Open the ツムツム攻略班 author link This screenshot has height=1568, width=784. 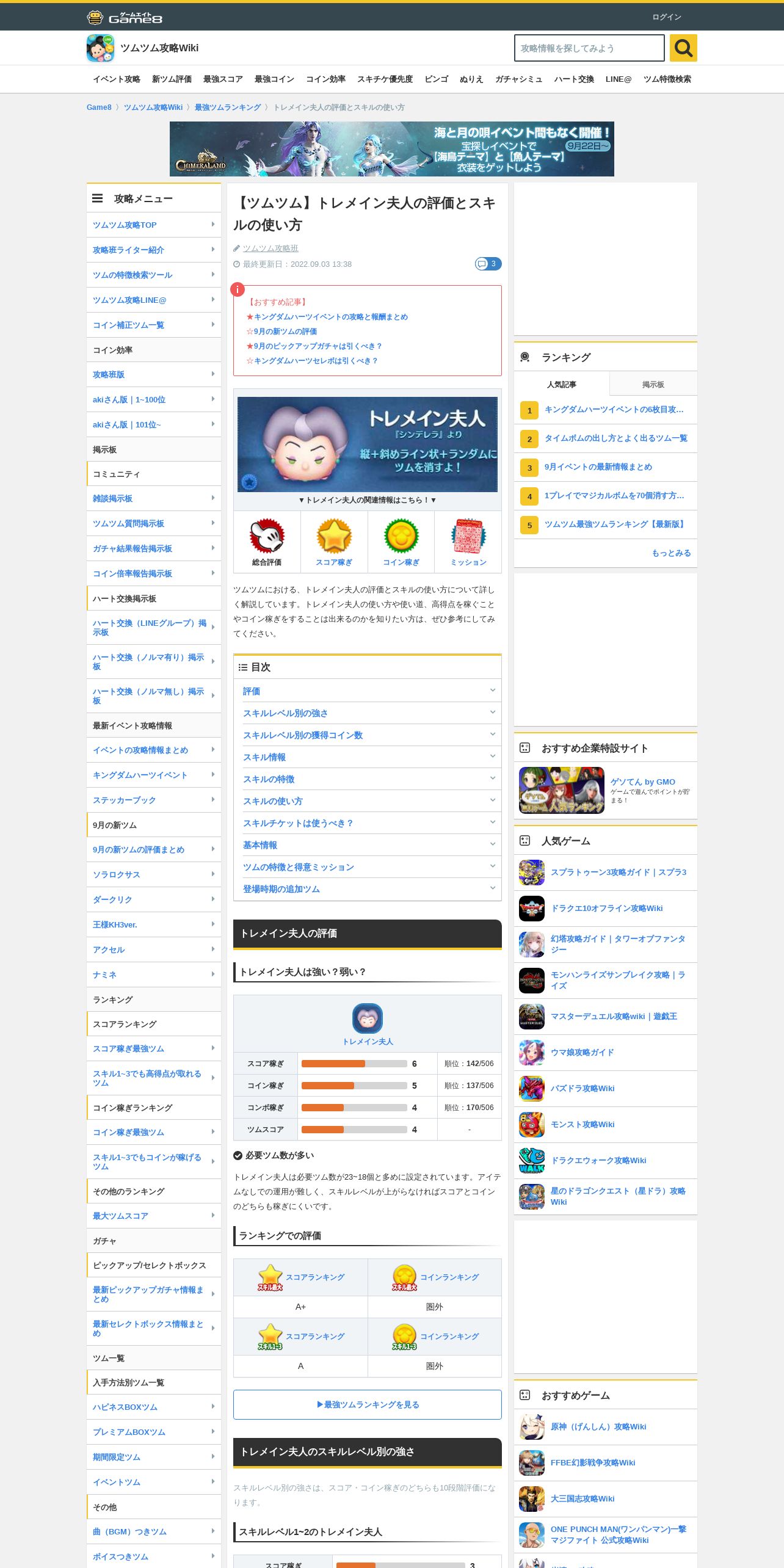coord(270,248)
